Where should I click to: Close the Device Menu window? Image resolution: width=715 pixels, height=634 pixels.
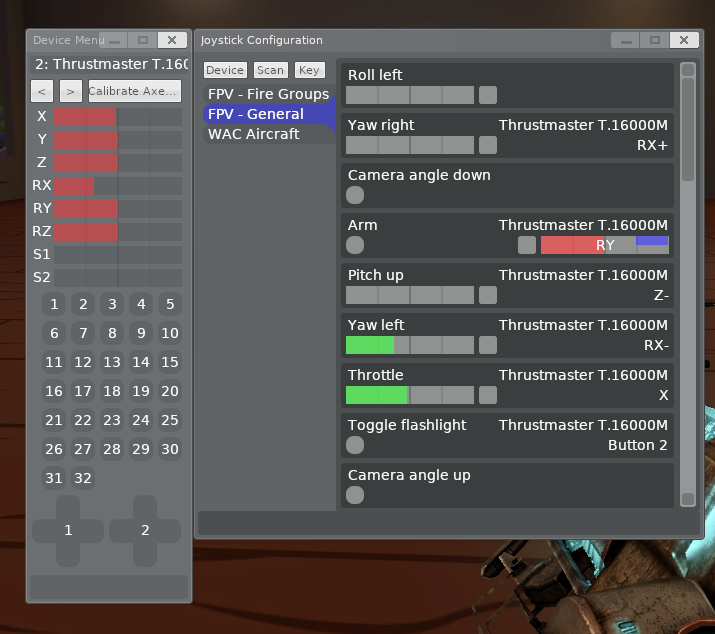172,40
